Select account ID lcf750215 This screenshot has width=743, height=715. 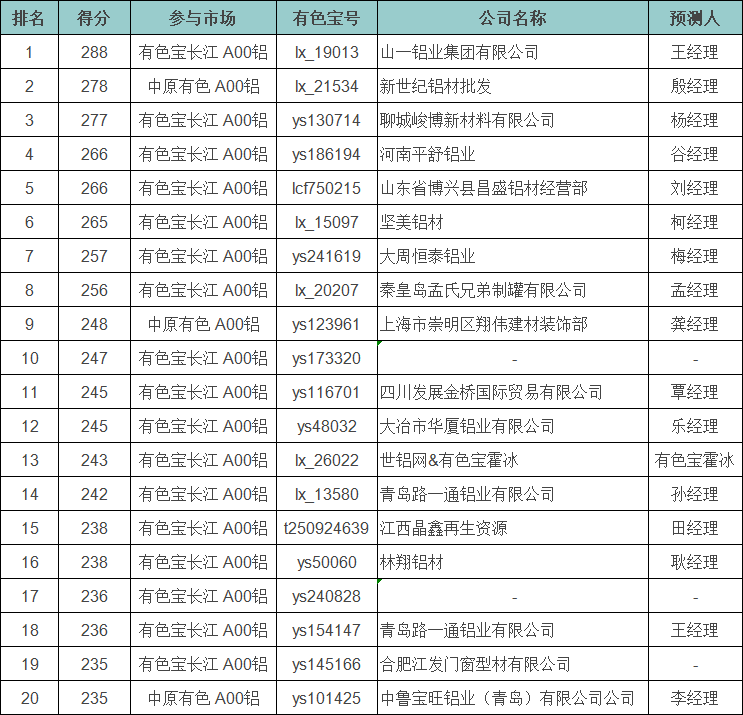point(326,188)
